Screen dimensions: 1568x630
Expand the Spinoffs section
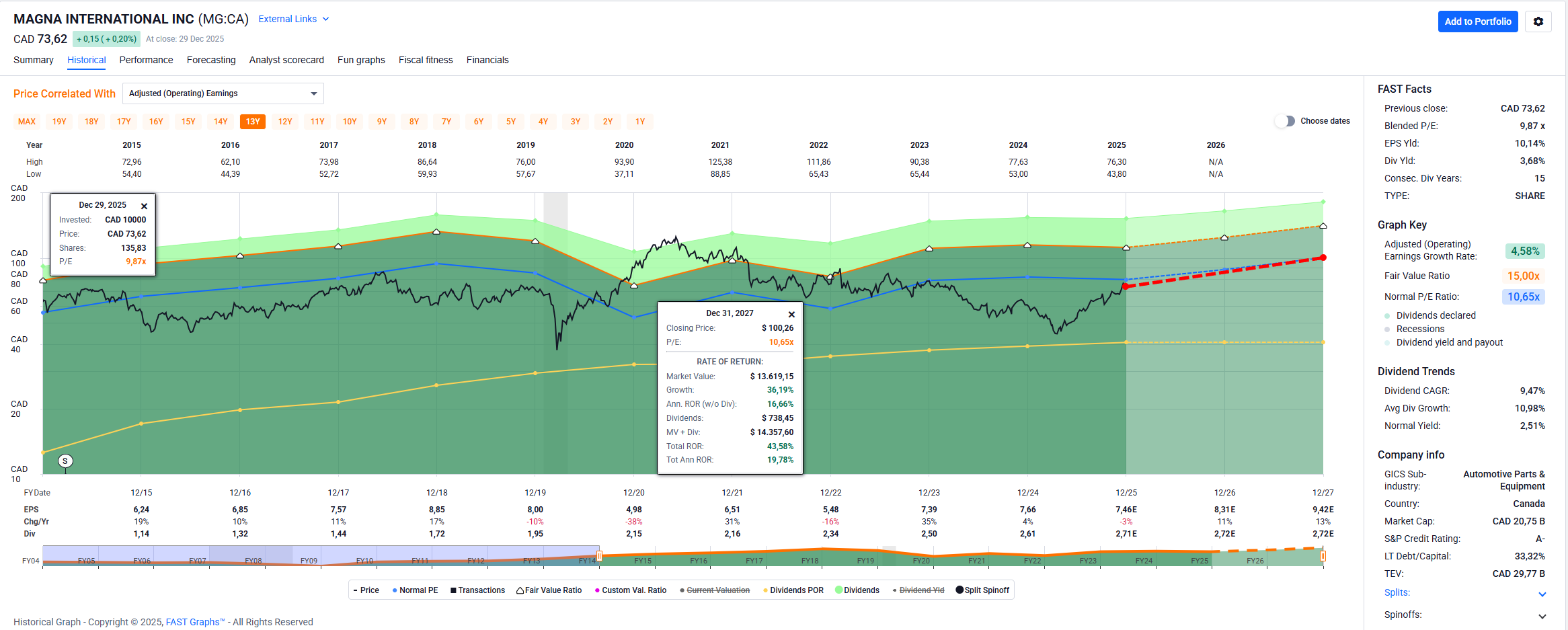pos(1542,616)
